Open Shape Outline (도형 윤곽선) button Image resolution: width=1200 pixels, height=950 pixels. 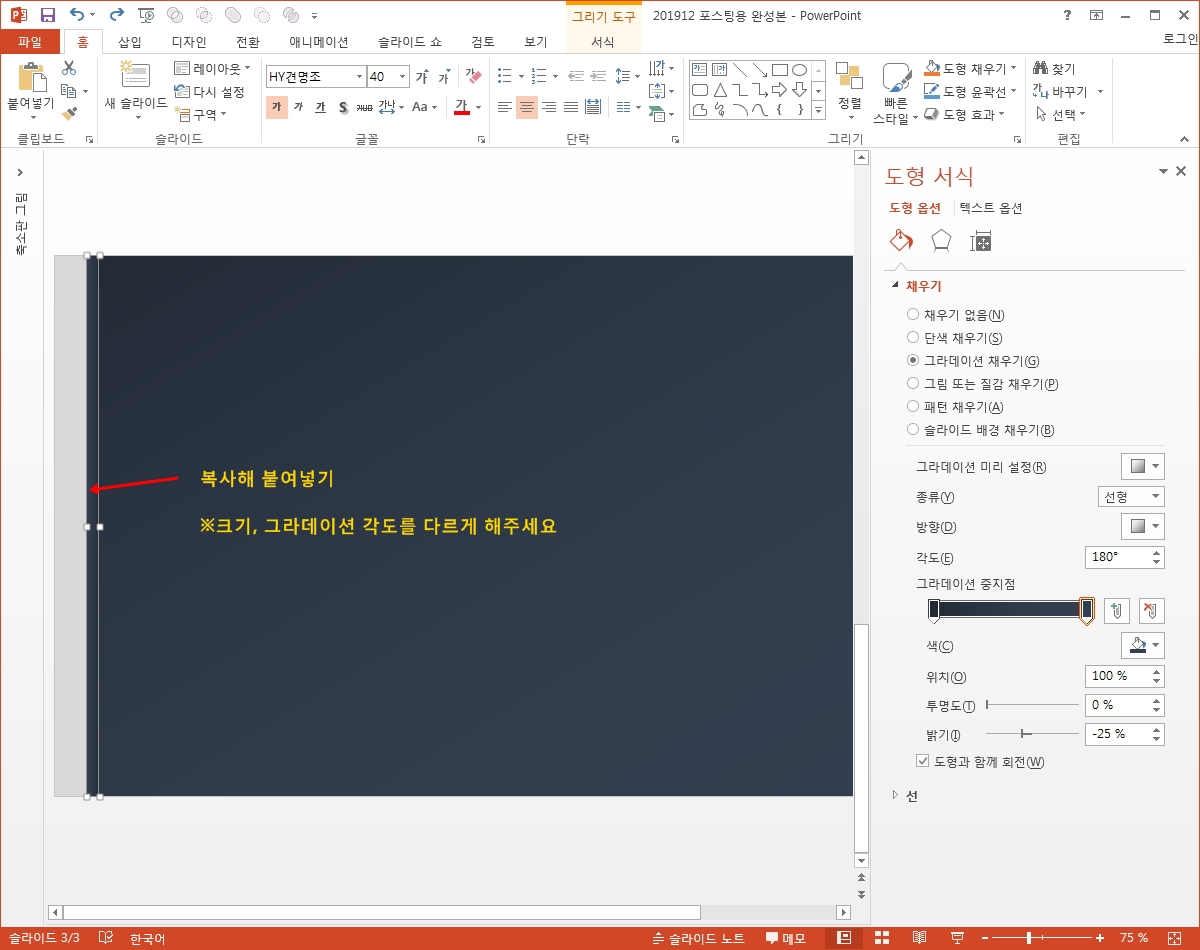[x=970, y=91]
